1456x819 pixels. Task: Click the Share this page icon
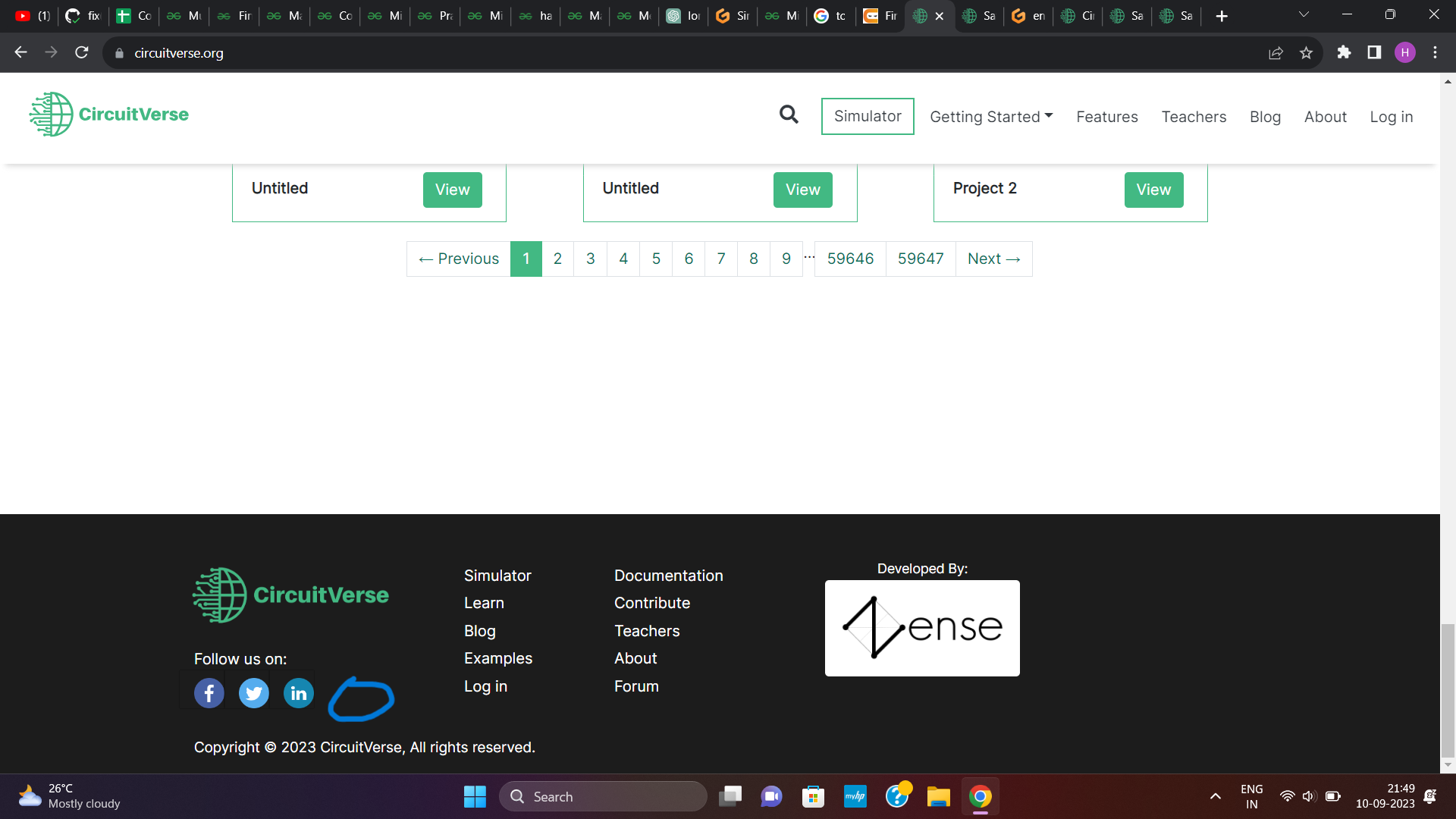point(1276,53)
